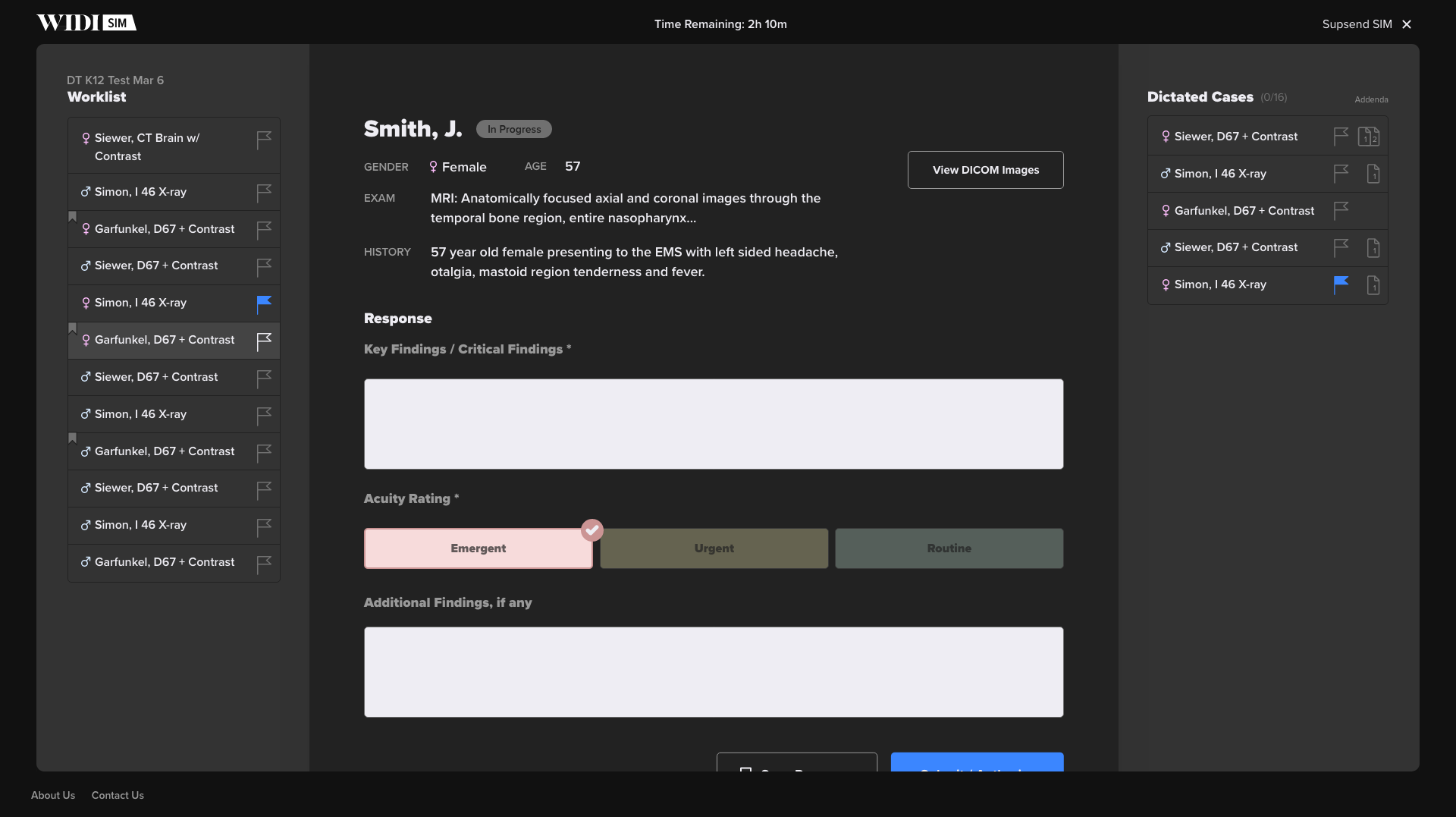Click flag icon on selected Garfunkel worklist row

(x=263, y=341)
